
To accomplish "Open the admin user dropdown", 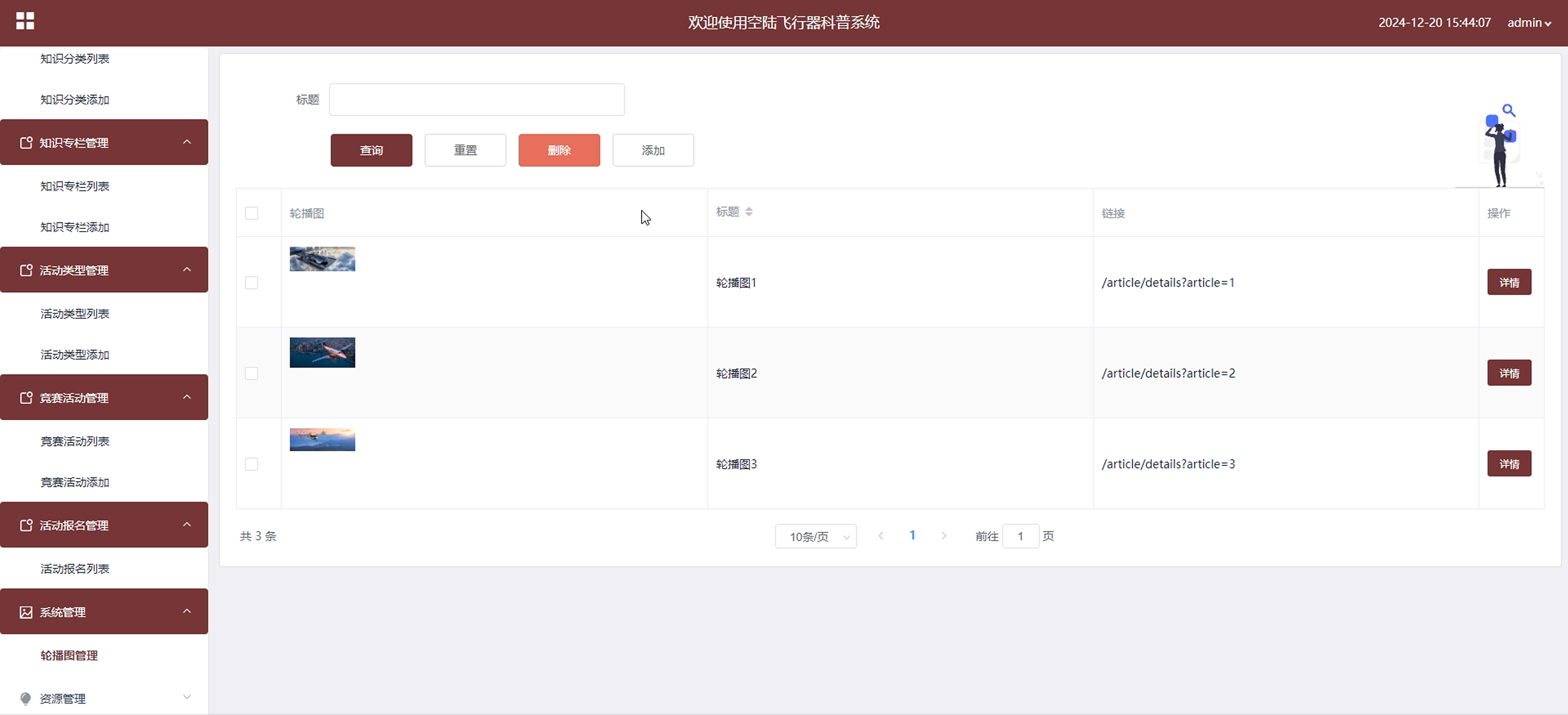I will 1528,23.
